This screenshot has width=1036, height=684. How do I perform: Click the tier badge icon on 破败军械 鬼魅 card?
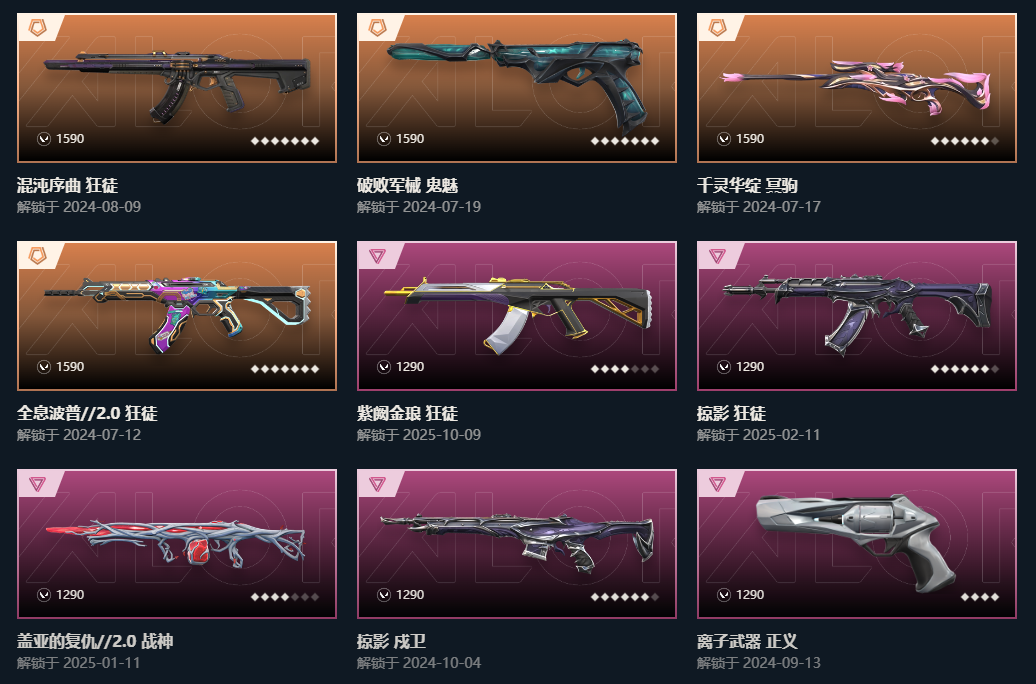pos(377,28)
